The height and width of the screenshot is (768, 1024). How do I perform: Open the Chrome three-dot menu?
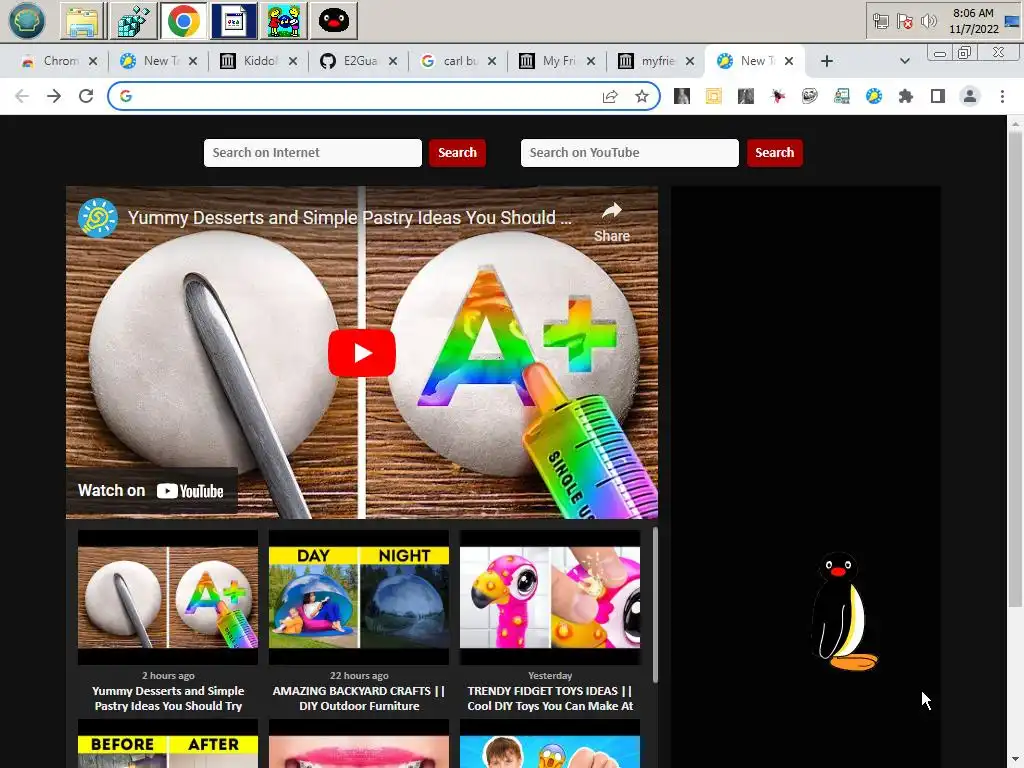click(x=1002, y=97)
